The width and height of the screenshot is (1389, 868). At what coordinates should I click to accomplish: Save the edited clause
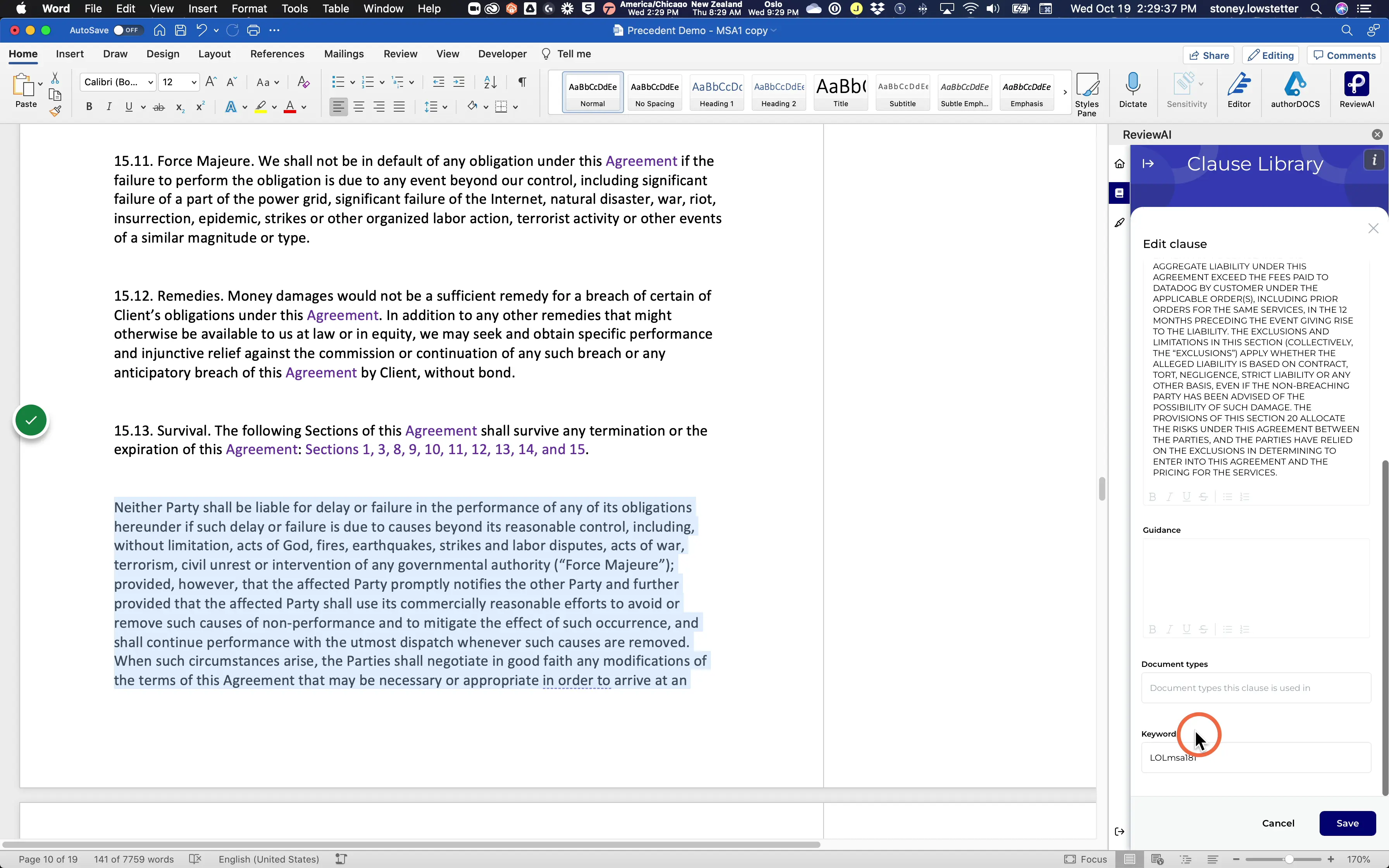[x=1347, y=823]
